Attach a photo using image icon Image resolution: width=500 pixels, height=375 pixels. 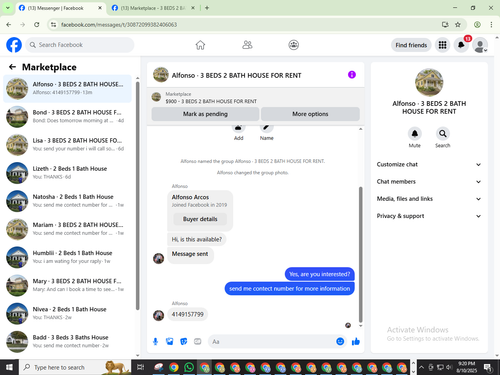170,341
